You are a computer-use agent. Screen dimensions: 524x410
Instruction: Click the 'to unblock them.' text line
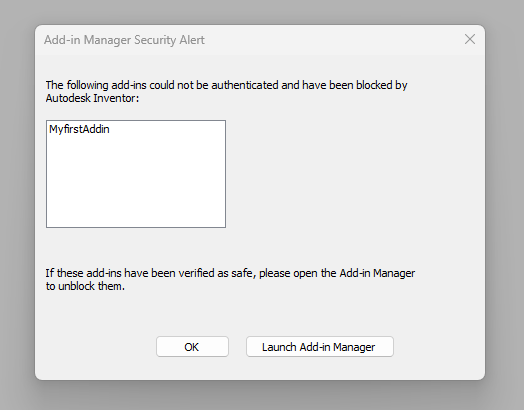[85, 286]
